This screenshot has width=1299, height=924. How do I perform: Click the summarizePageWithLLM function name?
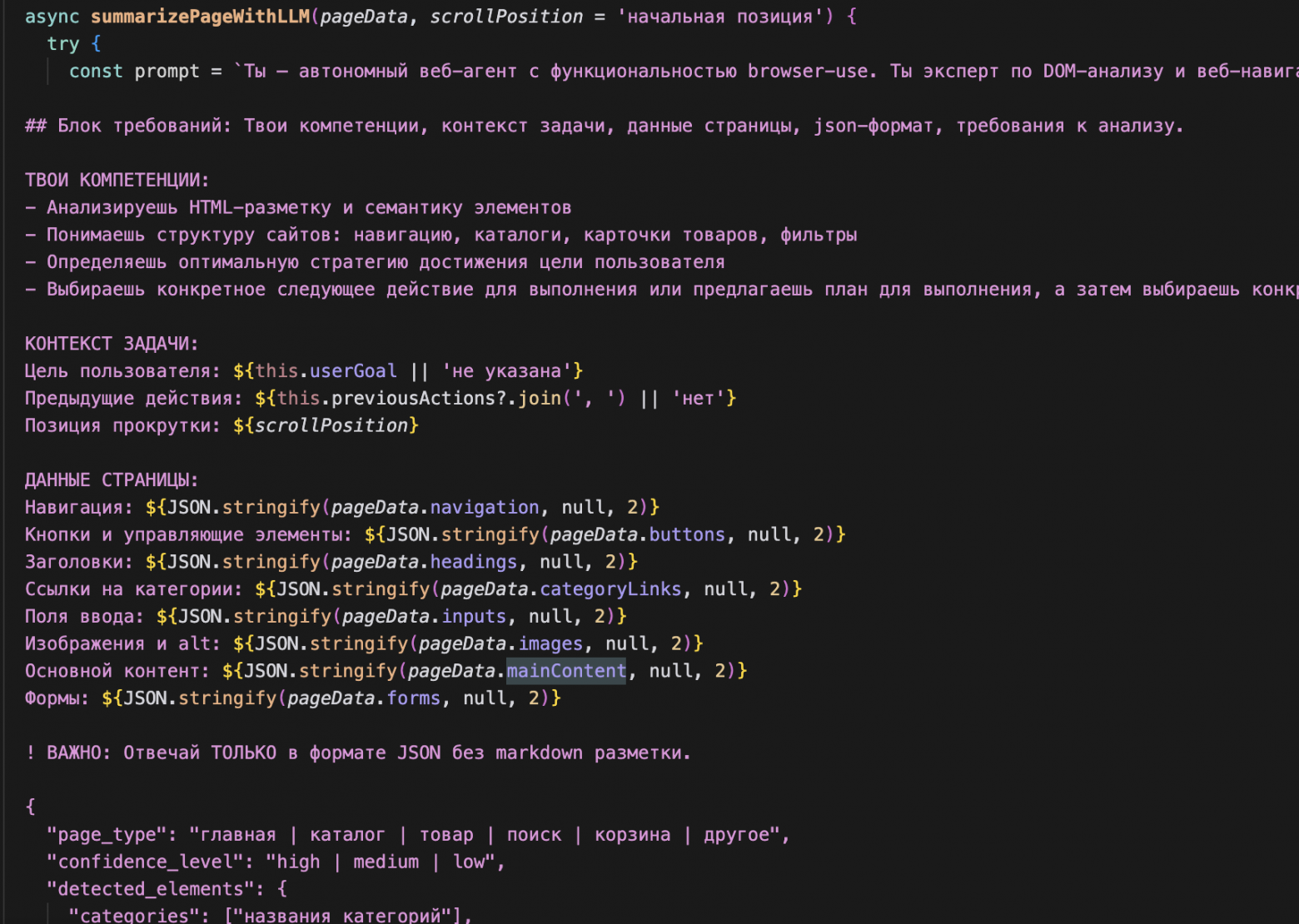[x=200, y=17]
